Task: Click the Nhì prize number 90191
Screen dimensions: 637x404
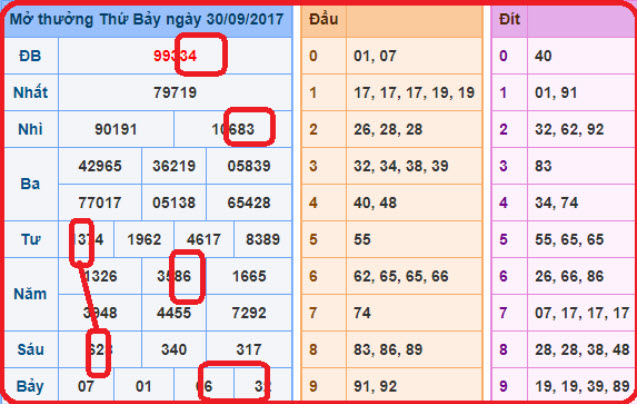Action: [x=116, y=129]
